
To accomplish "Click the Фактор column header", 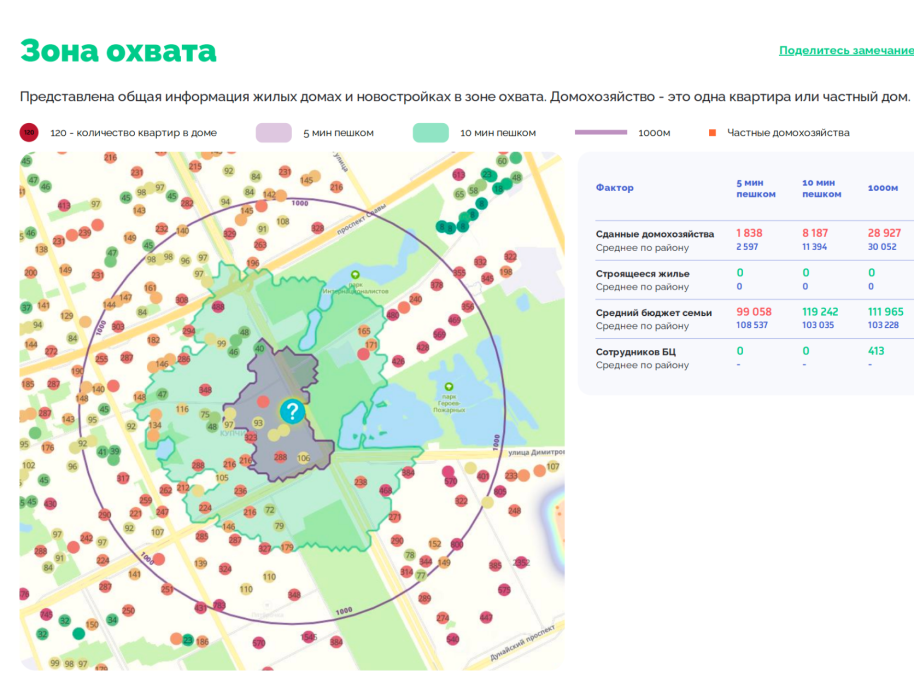I will [614, 187].
